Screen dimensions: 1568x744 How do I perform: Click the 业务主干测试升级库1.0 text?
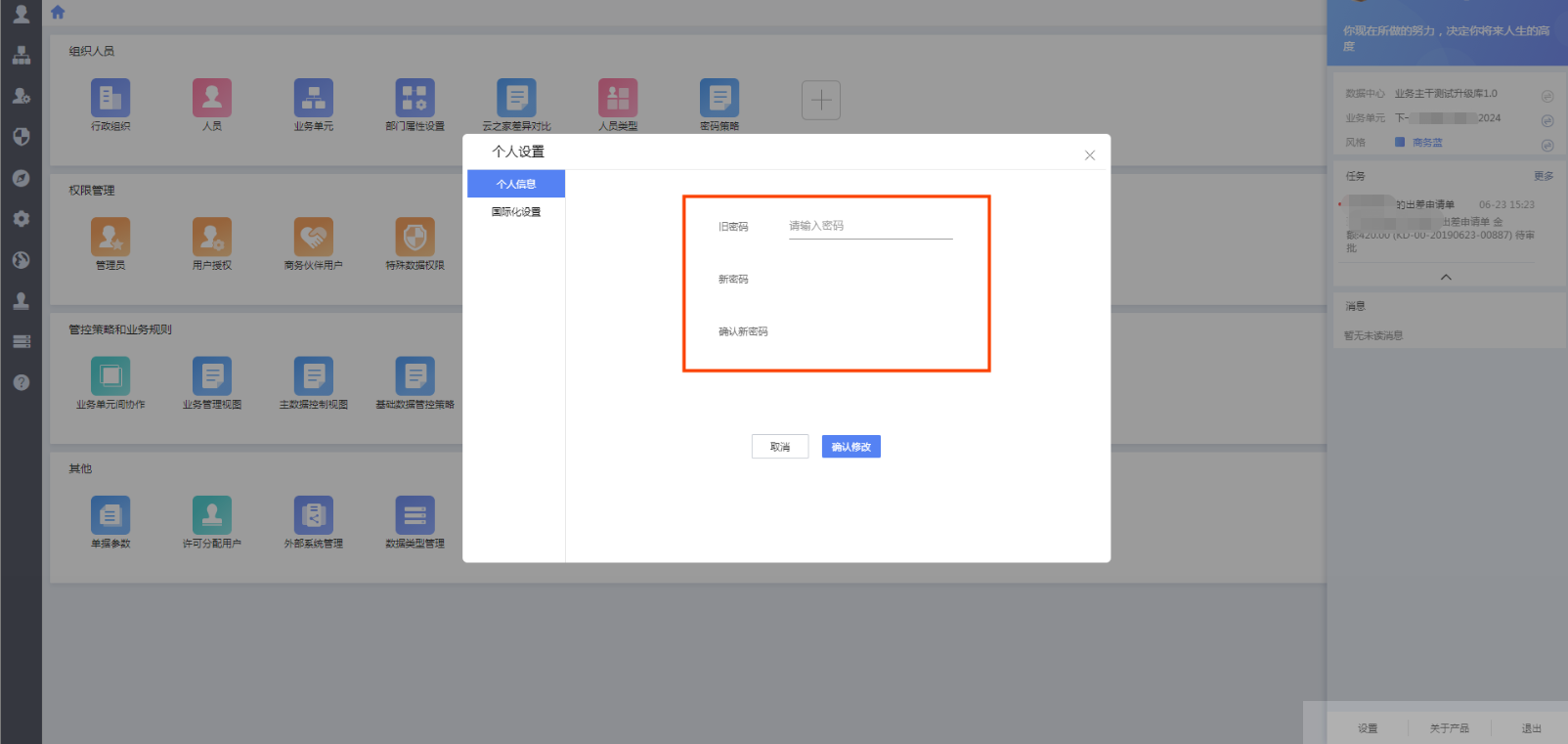click(x=1446, y=94)
